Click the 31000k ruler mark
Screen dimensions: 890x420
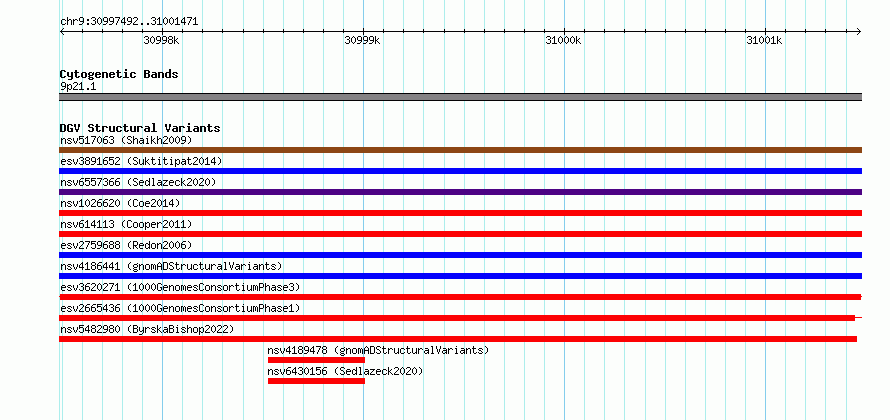coord(564,40)
